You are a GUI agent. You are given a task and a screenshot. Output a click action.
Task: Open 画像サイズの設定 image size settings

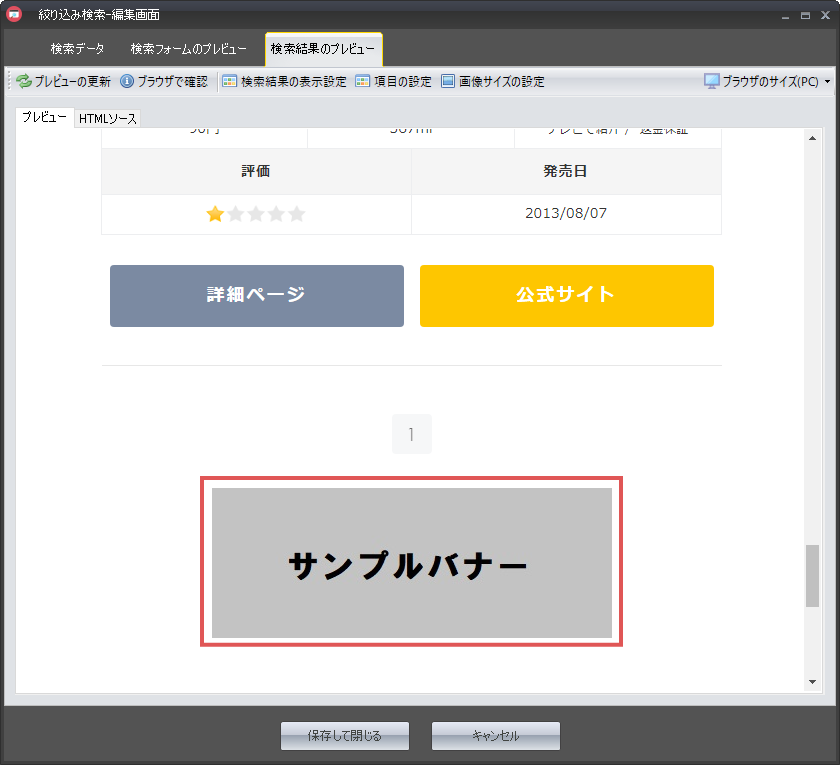coord(492,82)
